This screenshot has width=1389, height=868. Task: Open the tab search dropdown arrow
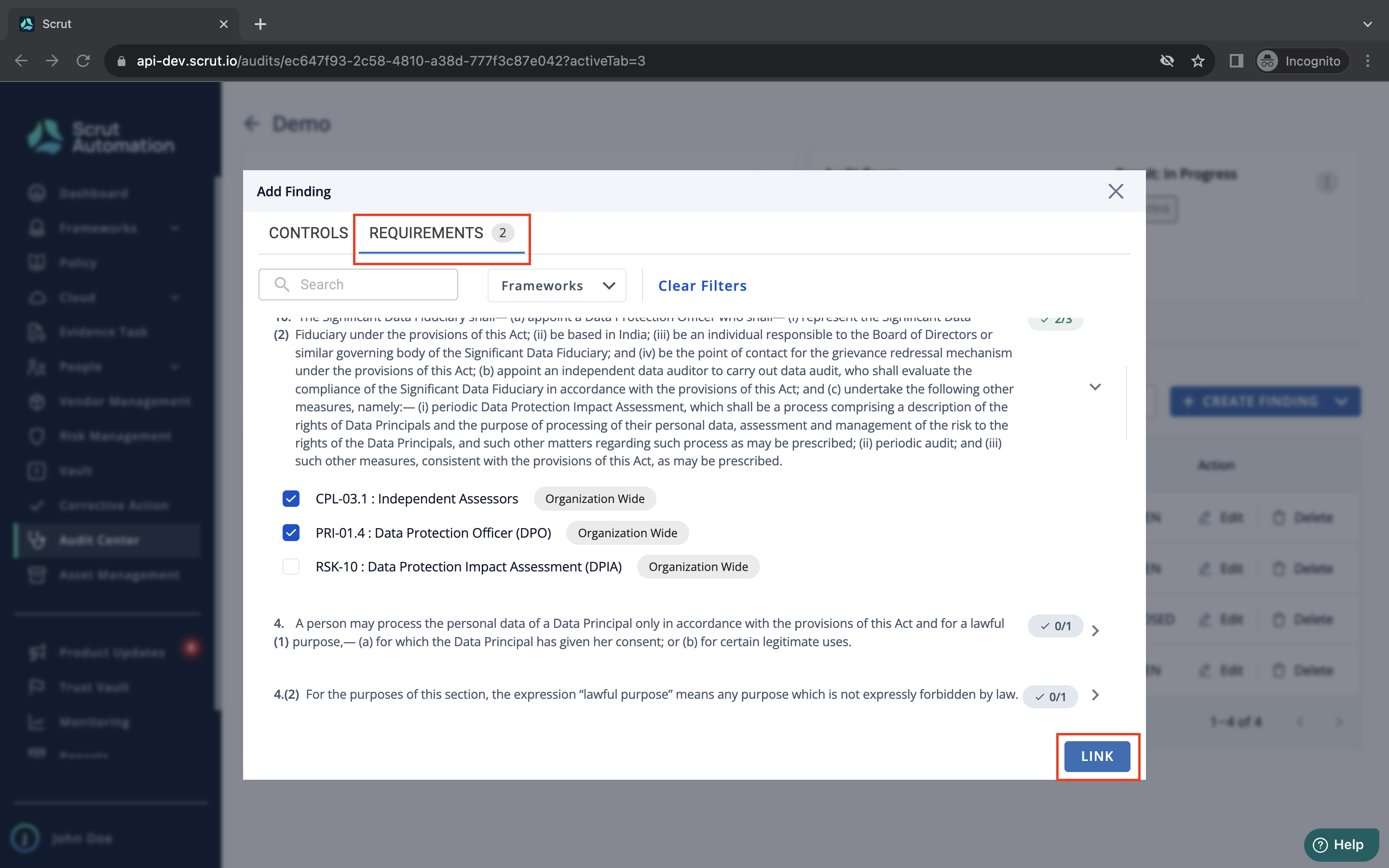(x=1368, y=24)
